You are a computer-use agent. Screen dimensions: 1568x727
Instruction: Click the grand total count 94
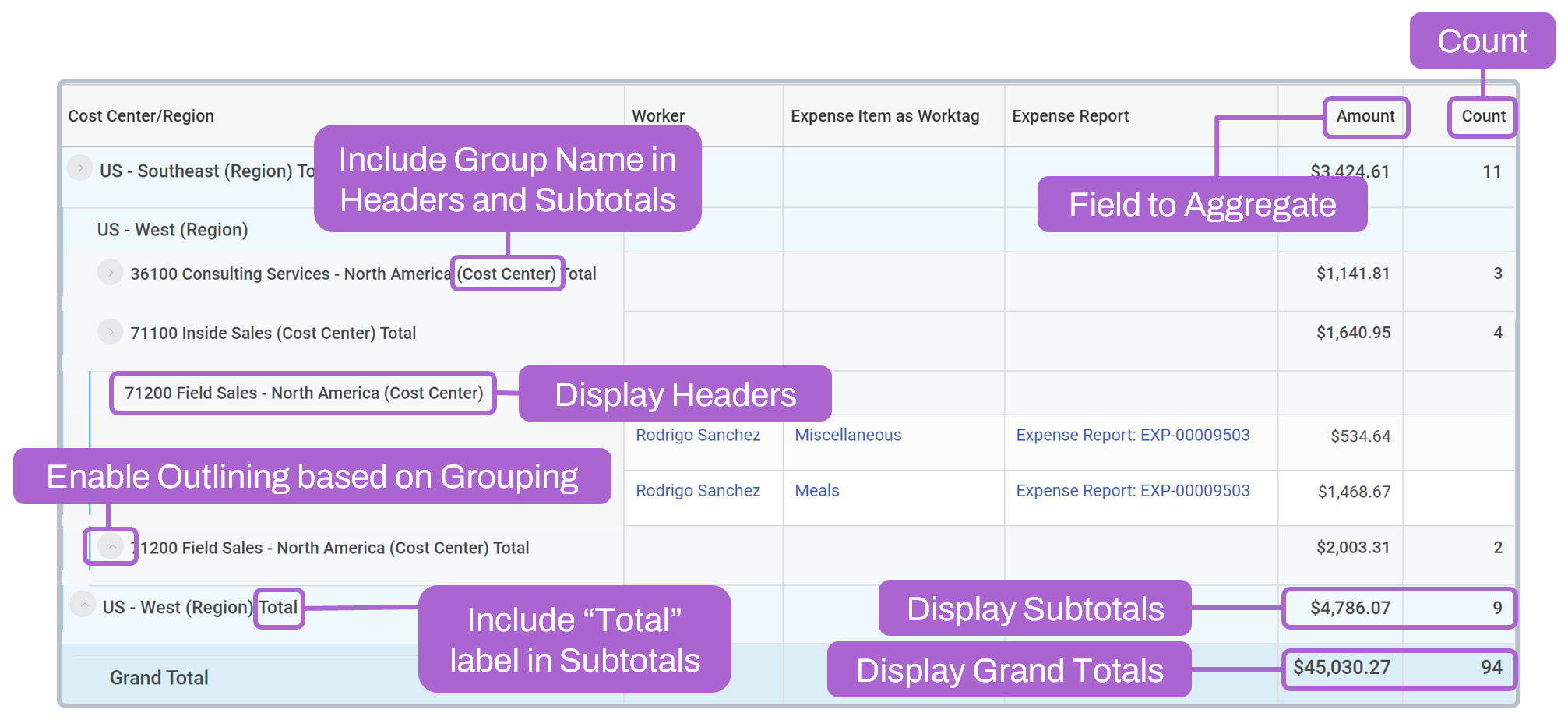click(x=1492, y=667)
